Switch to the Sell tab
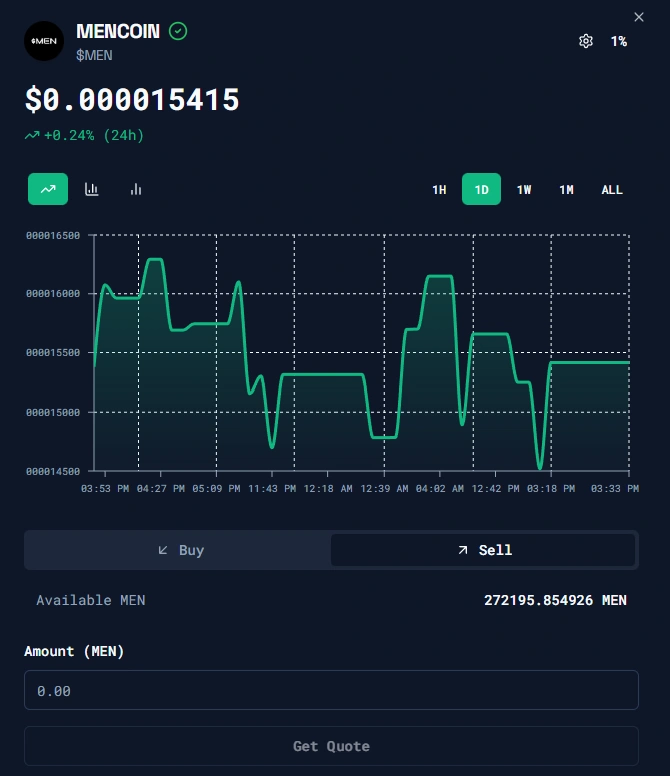The height and width of the screenshot is (776, 670). (484, 550)
